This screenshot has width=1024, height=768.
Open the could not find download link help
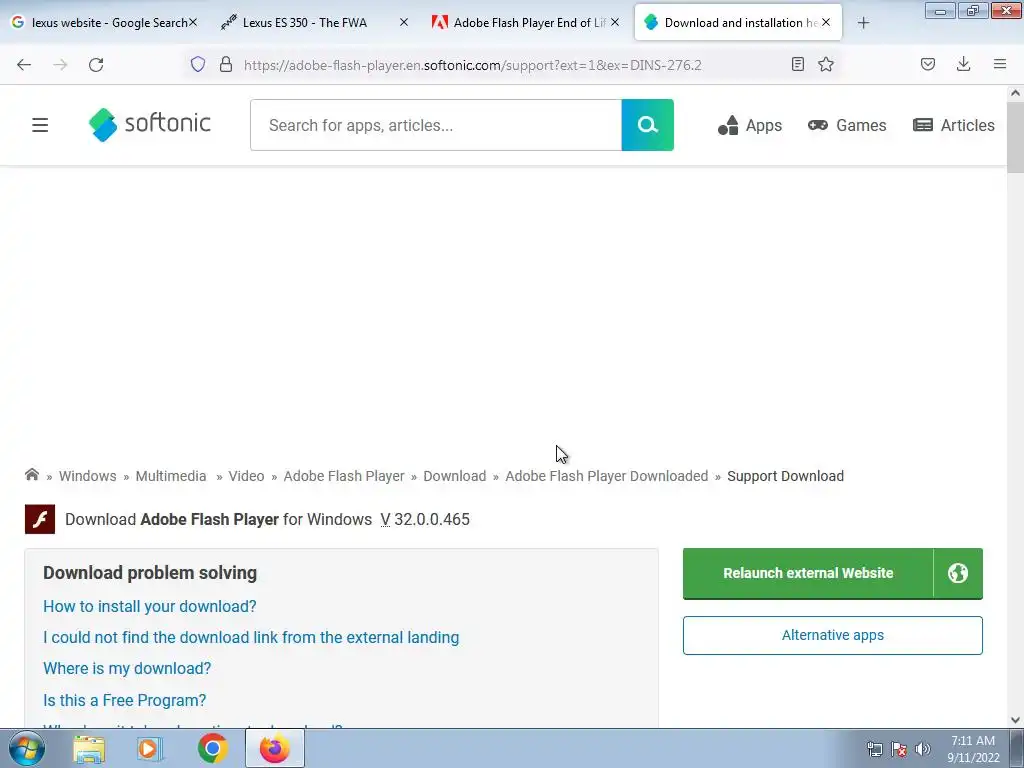pyautogui.click(x=251, y=637)
